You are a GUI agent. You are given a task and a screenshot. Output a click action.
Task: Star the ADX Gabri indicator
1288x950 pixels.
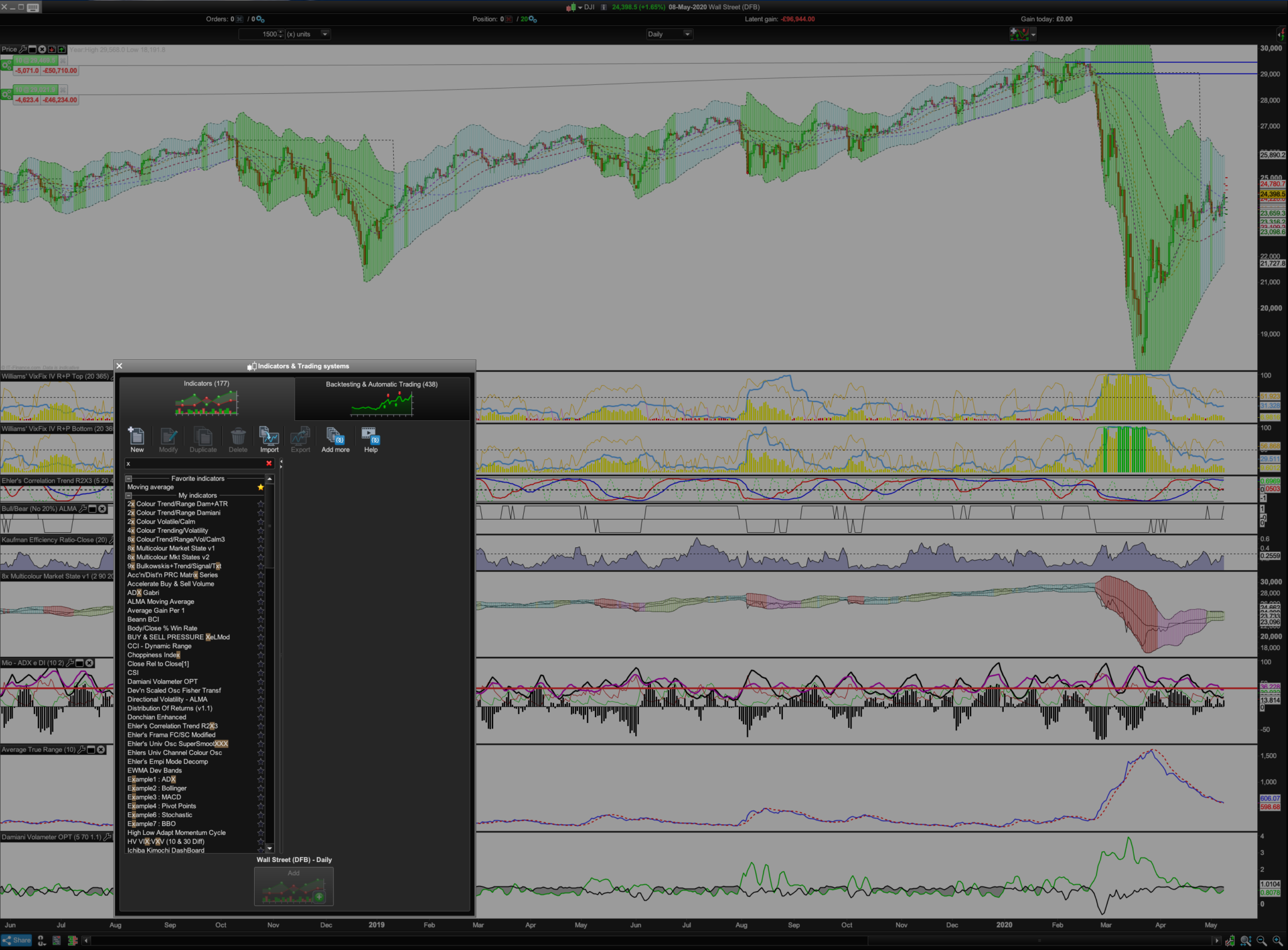260,593
